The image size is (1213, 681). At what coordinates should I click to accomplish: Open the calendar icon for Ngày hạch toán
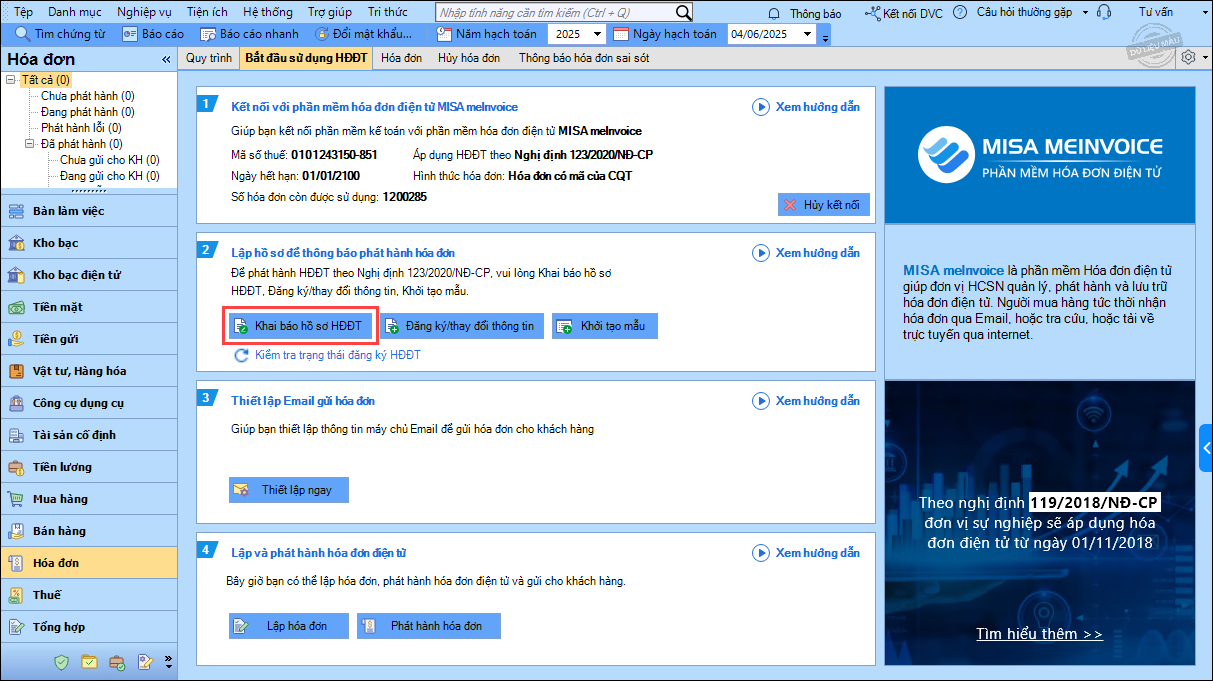621,34
